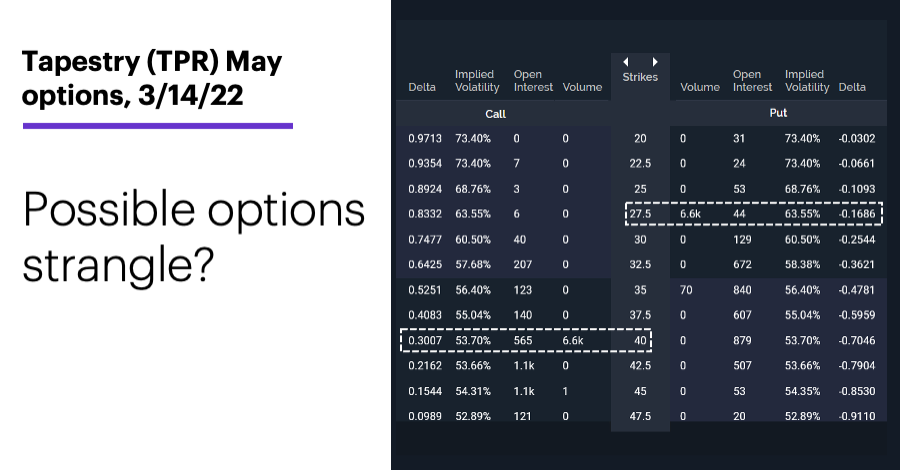Click call Open Interest column header
The image size is (900, 470).
[533, 81]
